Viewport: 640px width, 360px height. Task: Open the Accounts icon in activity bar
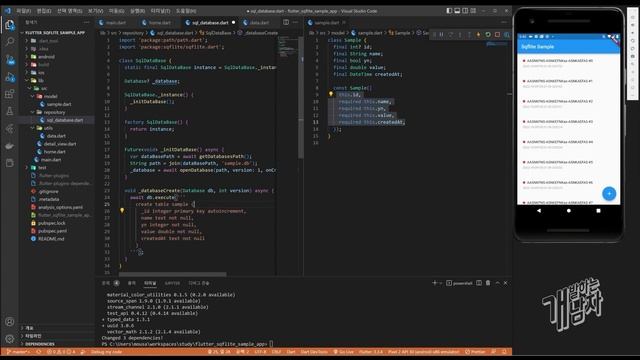point(10,322)
